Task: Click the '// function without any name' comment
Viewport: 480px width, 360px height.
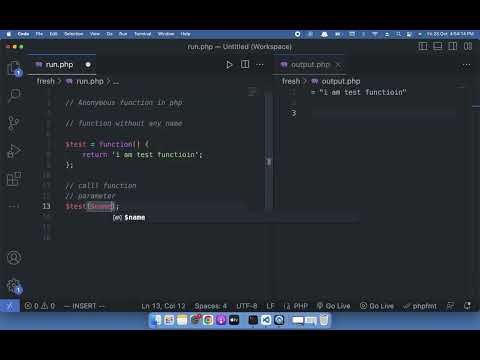Action: tap(124, 123)
